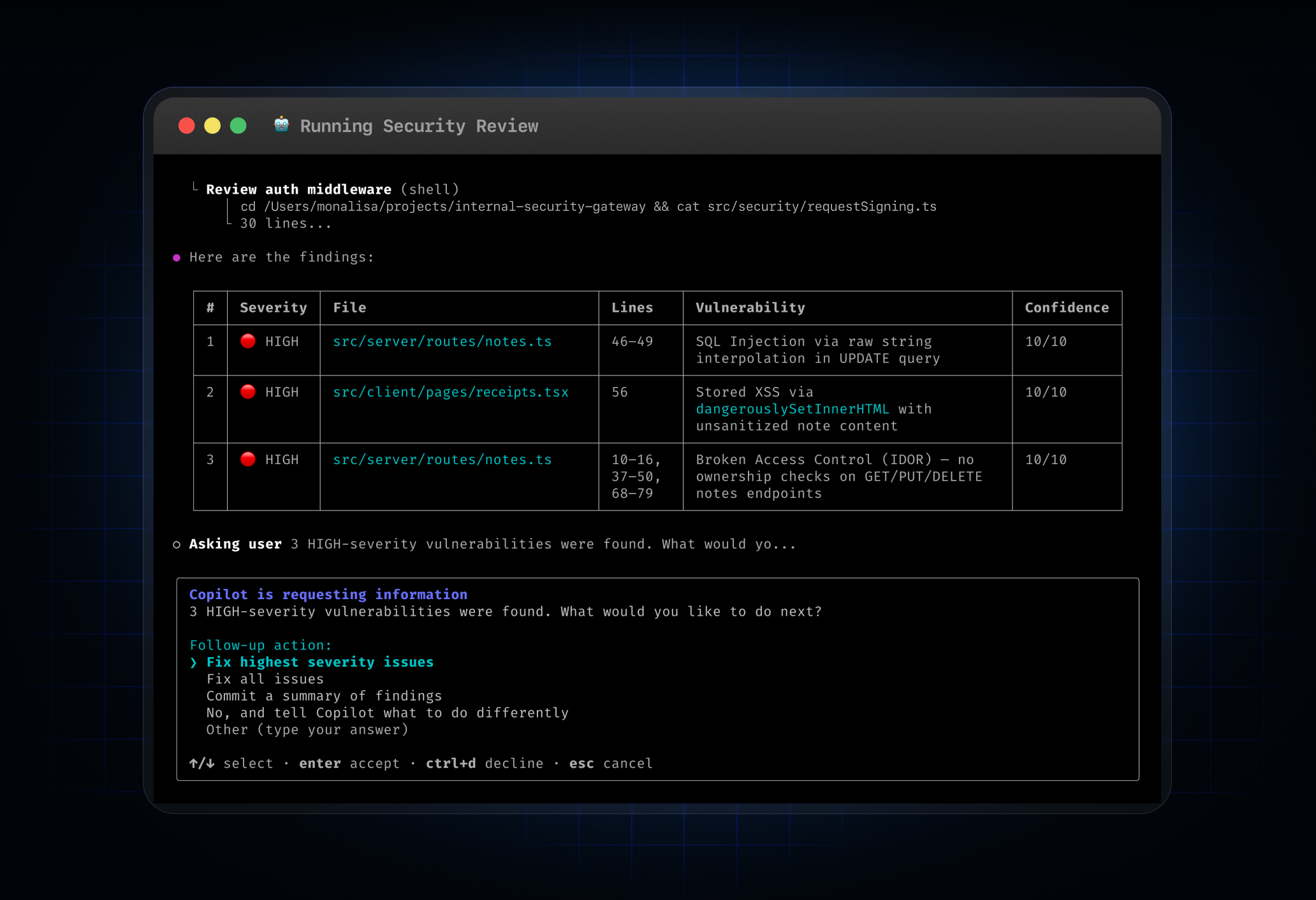Click the 10/10 confidence in IDOR row
This screenshot has width=1316, height=900.
point(1046,460)
